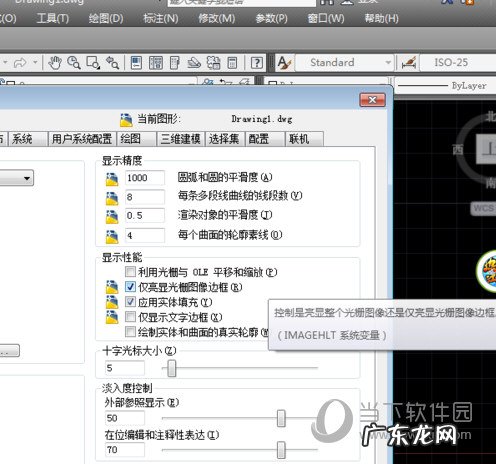Open the 窗口(W) menu
This screenshot has height=464, width=496.
326,18
